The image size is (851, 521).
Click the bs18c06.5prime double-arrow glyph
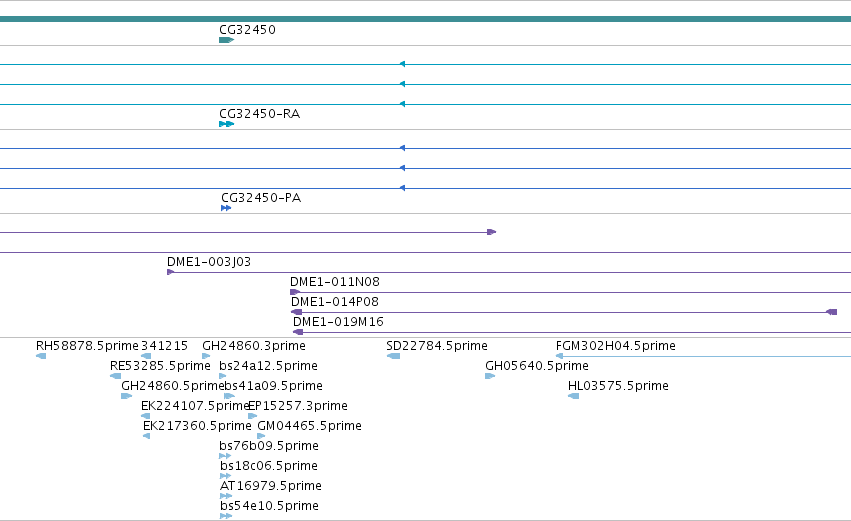click(x=226, y=477)
